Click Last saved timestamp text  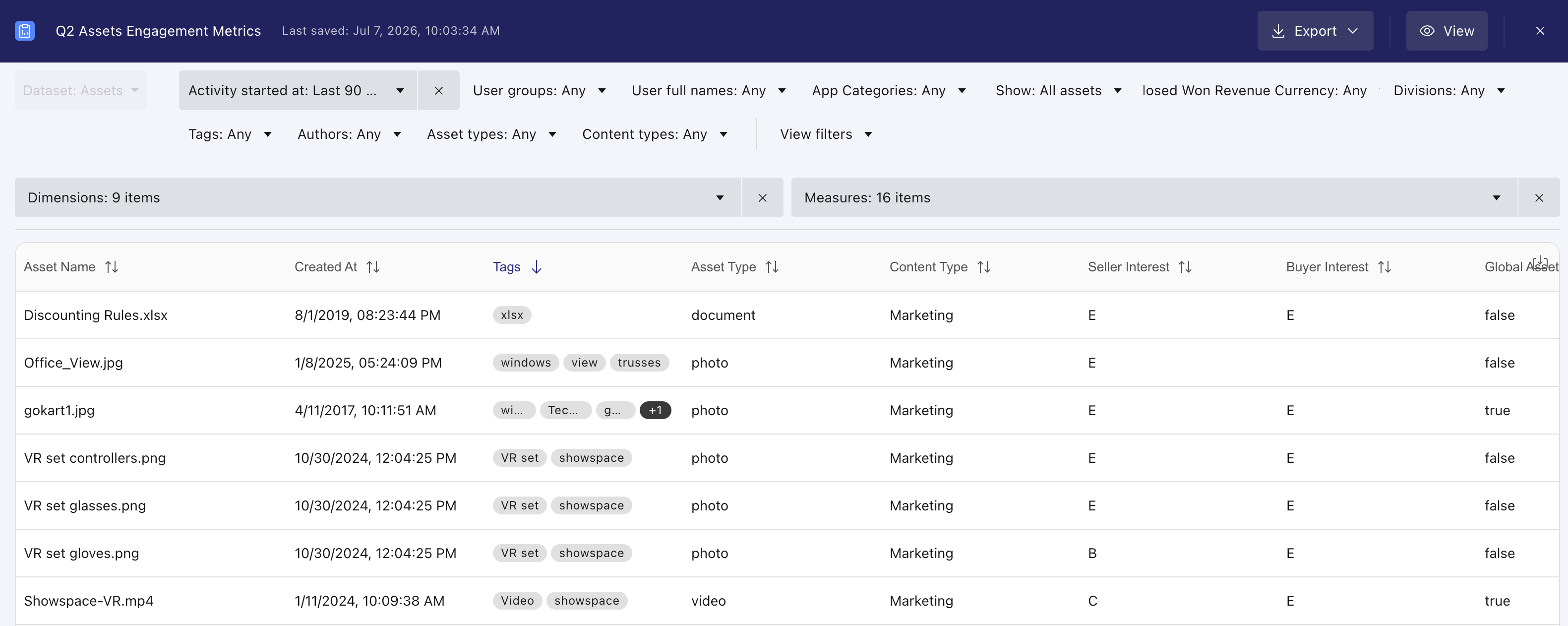pos(391,30)
